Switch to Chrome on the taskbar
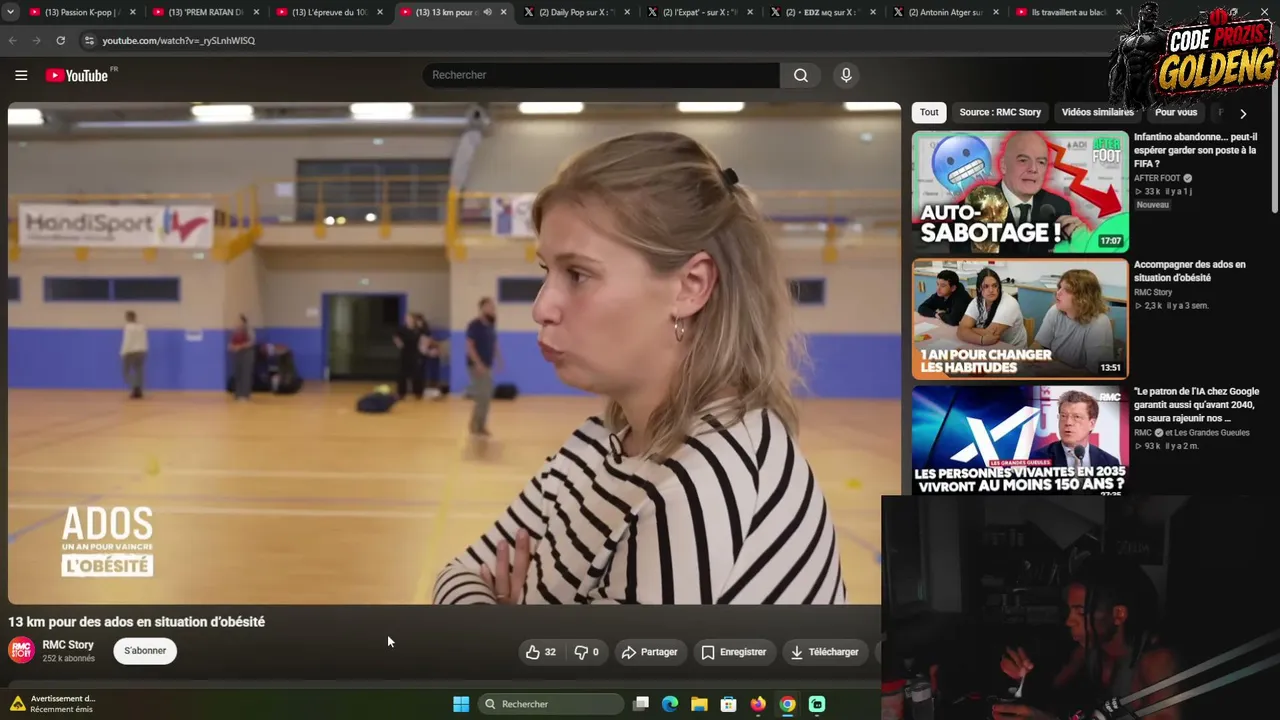The image size is (1280, 720). click(788, 704)
